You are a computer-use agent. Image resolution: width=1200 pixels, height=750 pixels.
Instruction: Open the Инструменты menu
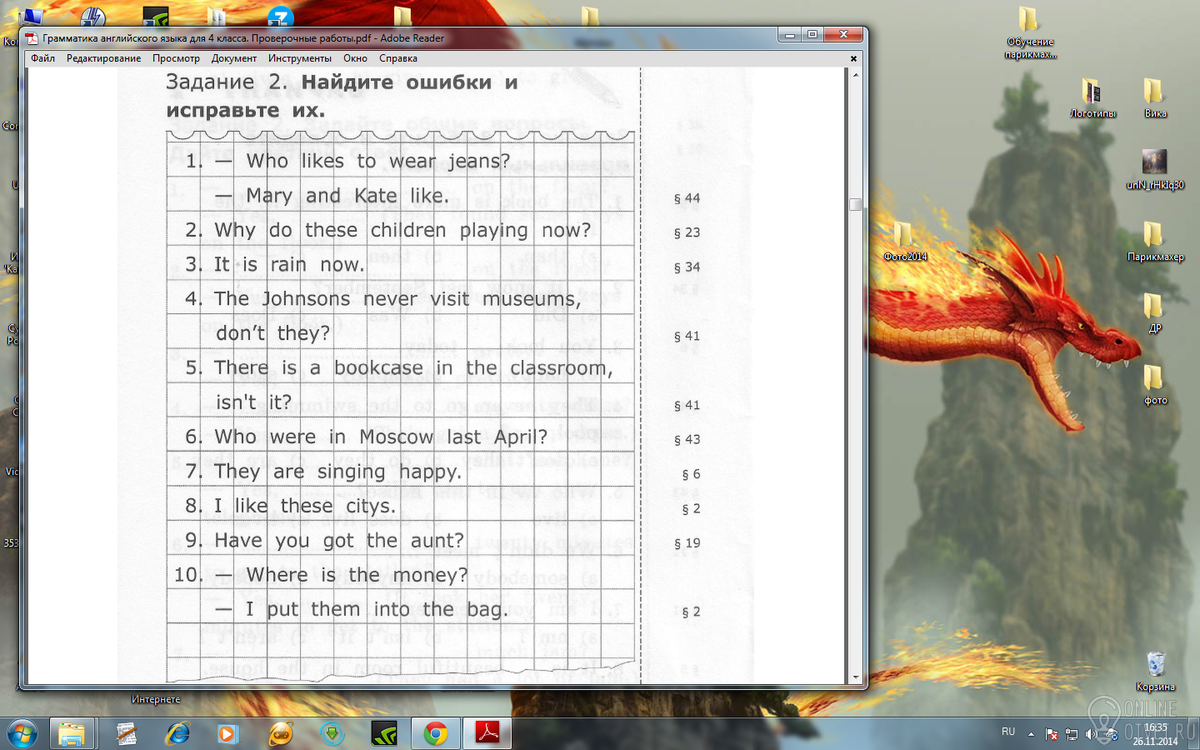coord(299,58)
